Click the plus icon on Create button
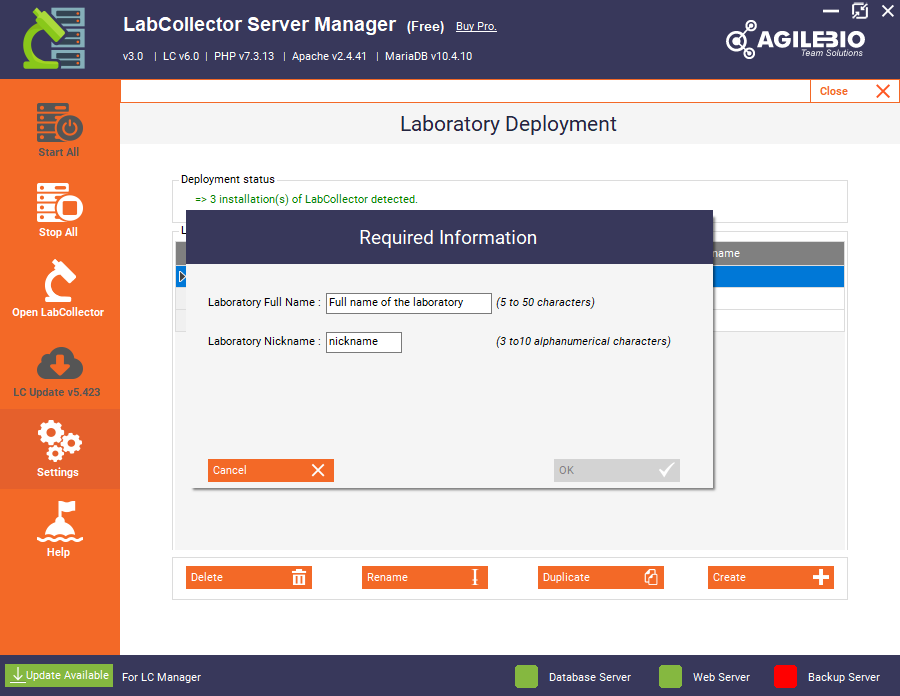 pyautogui.click(x=821, y=577)
